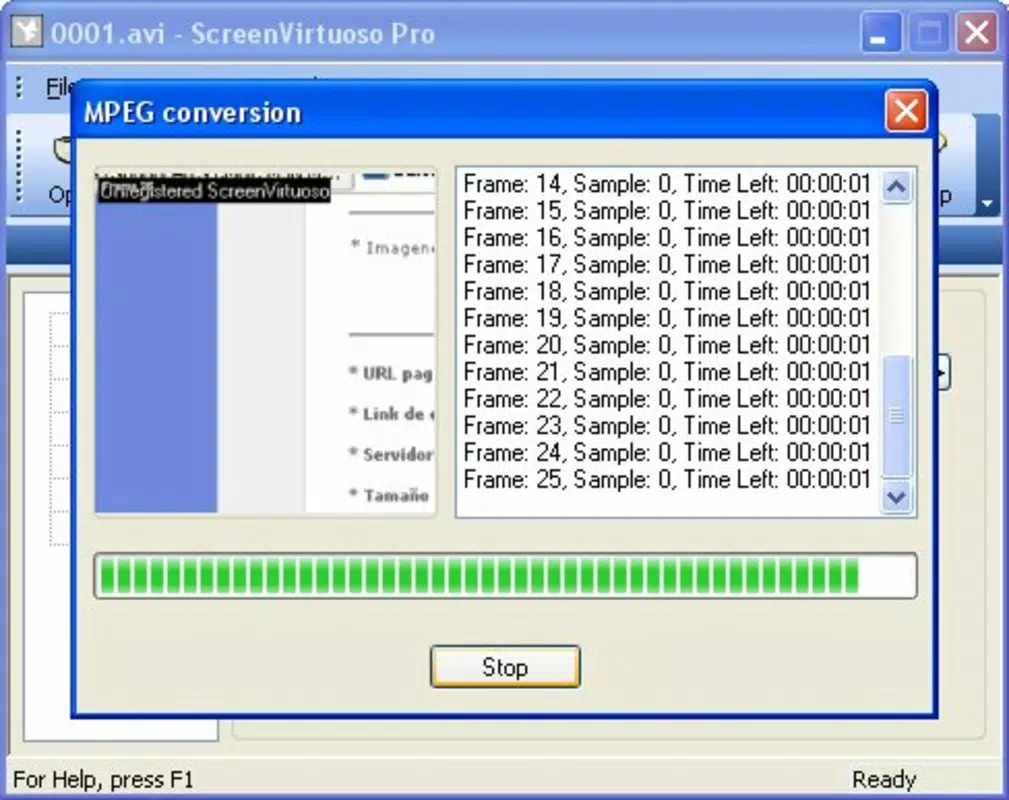Click the Stop button
Image resolution: width=1009 pixels, height=800 pixels.
coord(505,667)
